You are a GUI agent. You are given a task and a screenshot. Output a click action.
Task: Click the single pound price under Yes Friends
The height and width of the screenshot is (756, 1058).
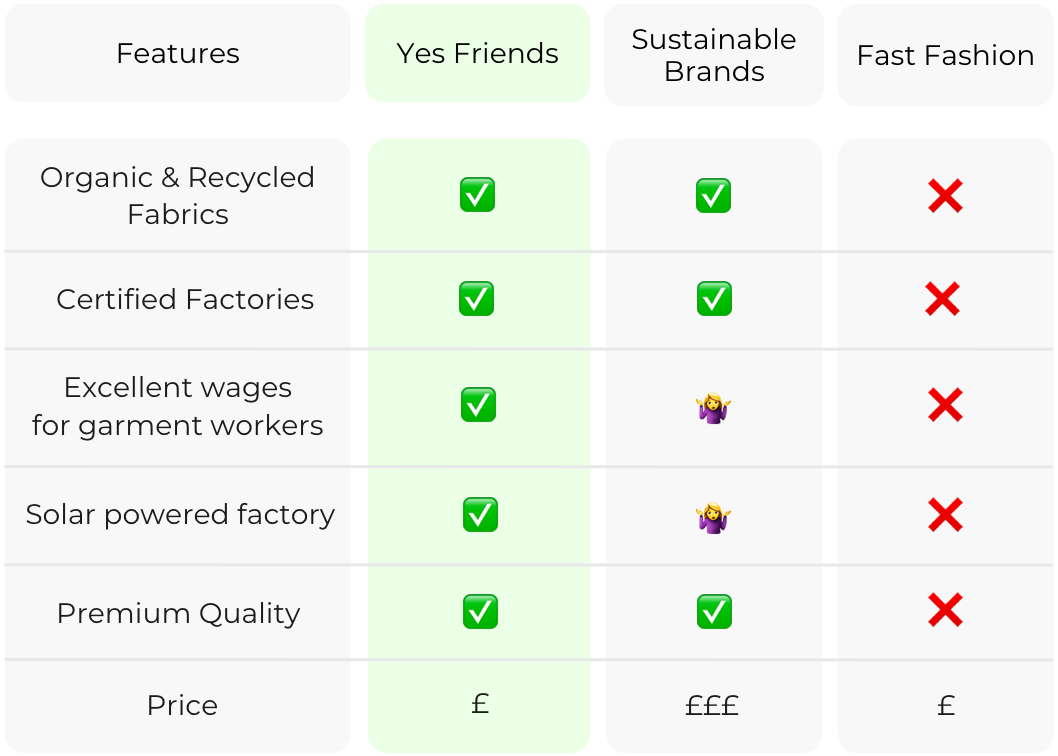pyautogui.click(x=480, y=704)
